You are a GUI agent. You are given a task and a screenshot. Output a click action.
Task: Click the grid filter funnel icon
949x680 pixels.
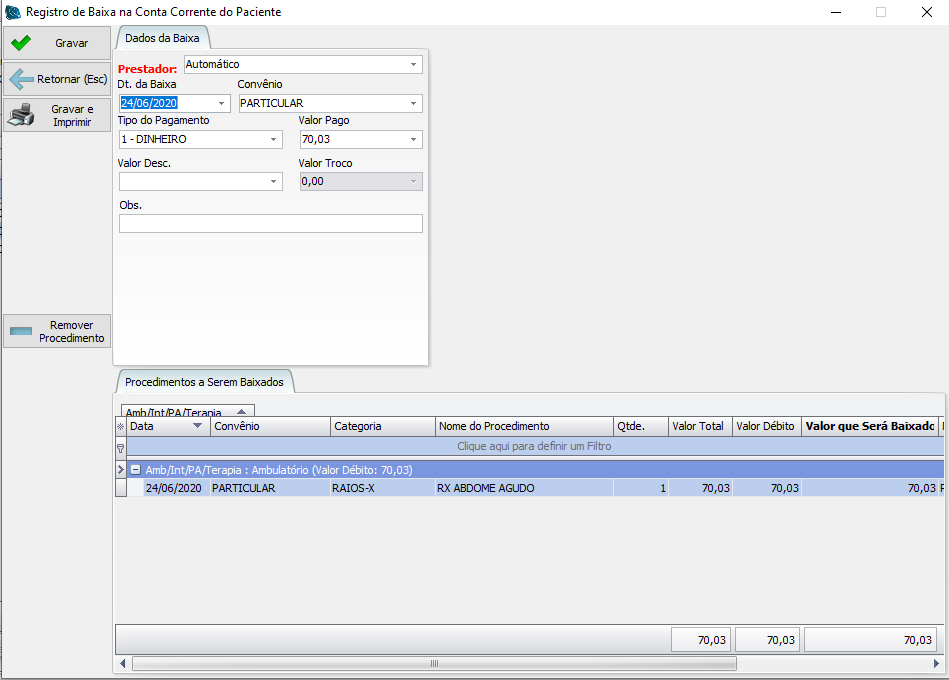click(x=121, y=448)
